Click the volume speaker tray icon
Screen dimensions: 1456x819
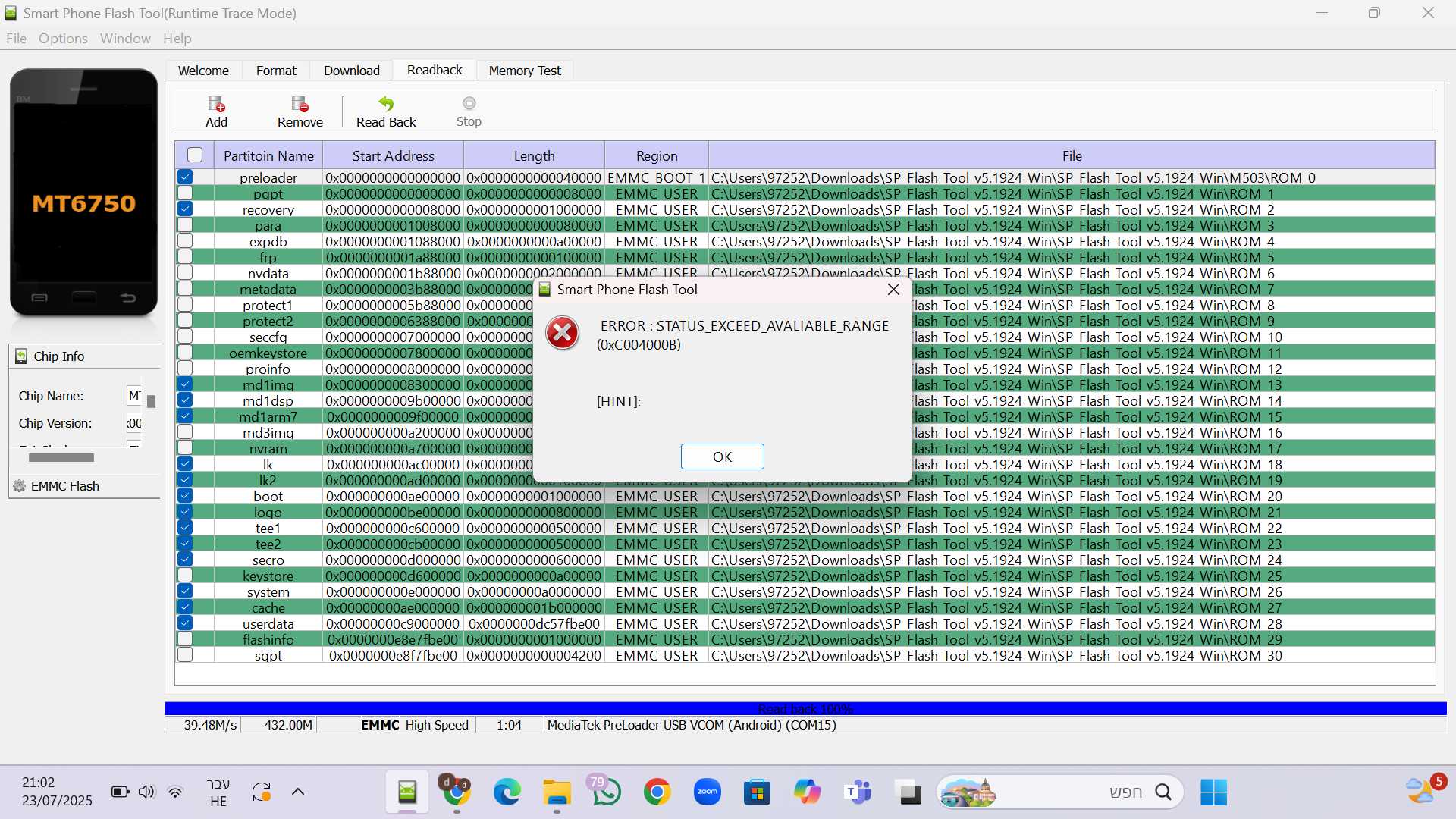point(146,792)
